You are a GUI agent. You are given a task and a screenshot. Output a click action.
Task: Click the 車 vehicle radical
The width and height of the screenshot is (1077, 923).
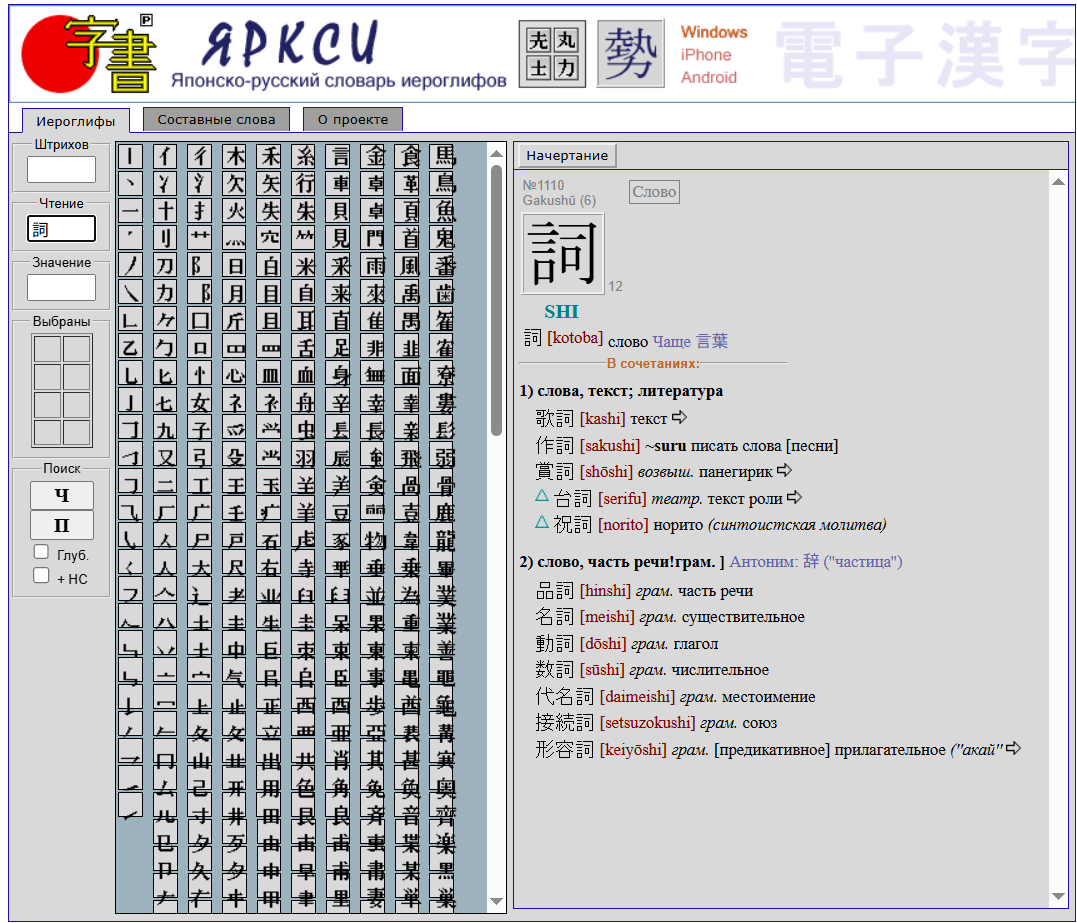tap(339, 183)
